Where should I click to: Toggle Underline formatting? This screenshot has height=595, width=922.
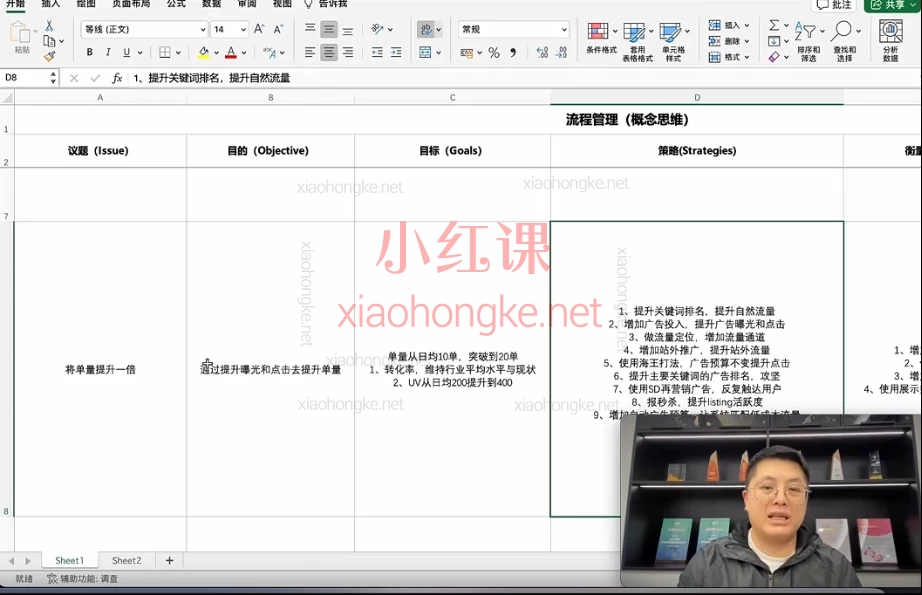[126, 52]
